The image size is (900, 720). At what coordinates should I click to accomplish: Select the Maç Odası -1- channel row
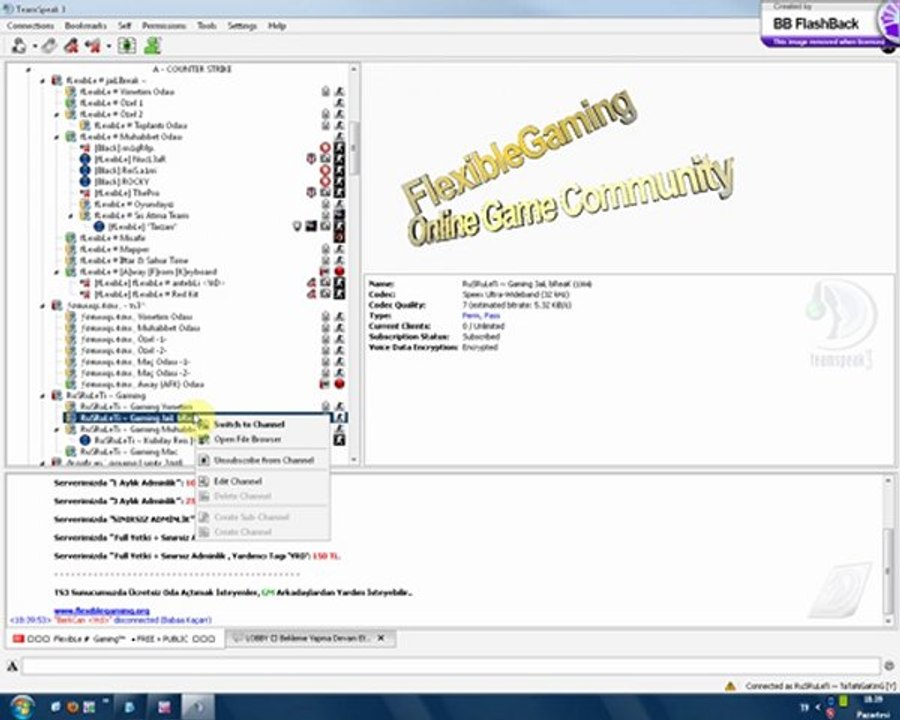[x=135, y=362]
